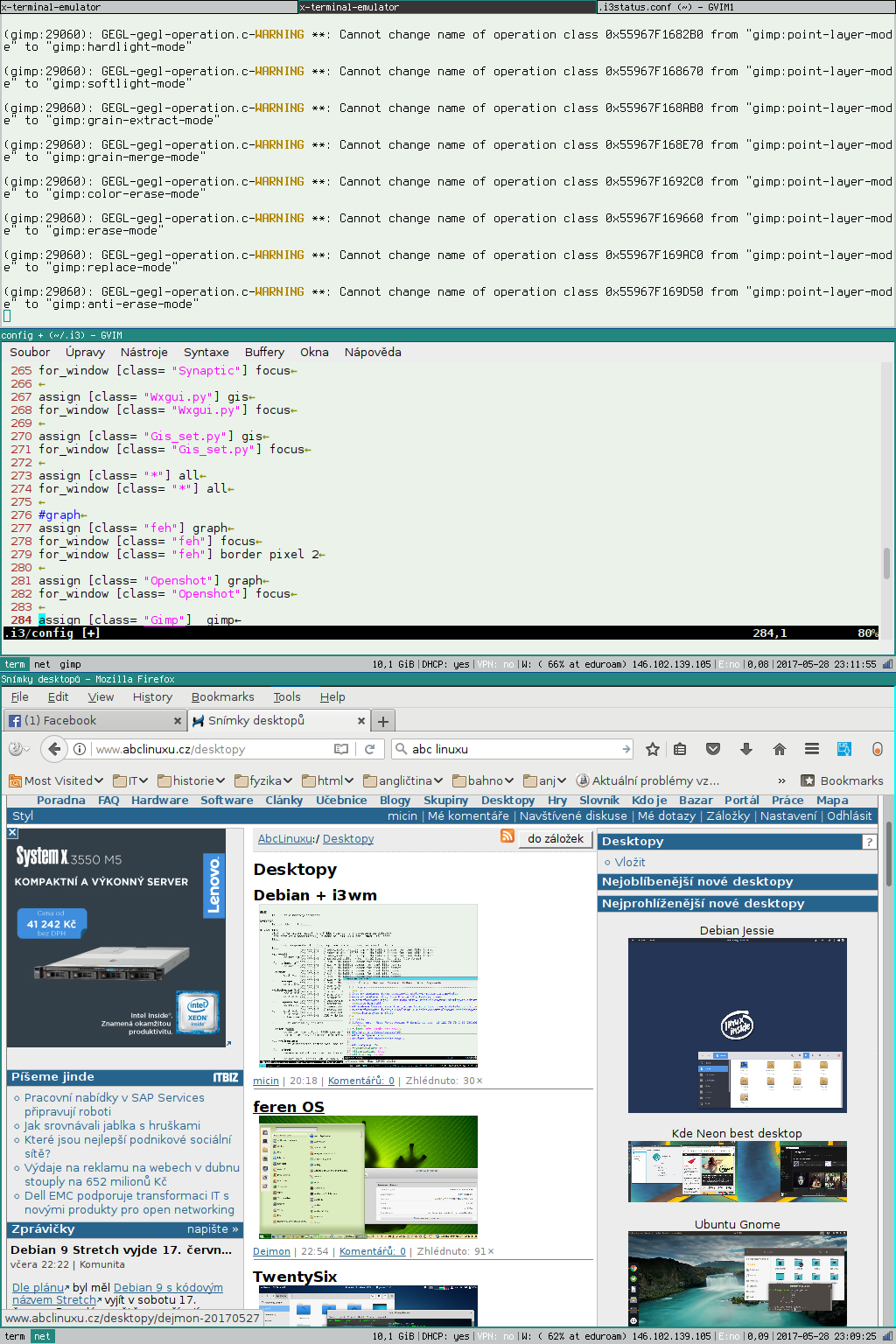
Task: Open the Syntaxe menu in GVIM
Action: (x=206, y=352)
